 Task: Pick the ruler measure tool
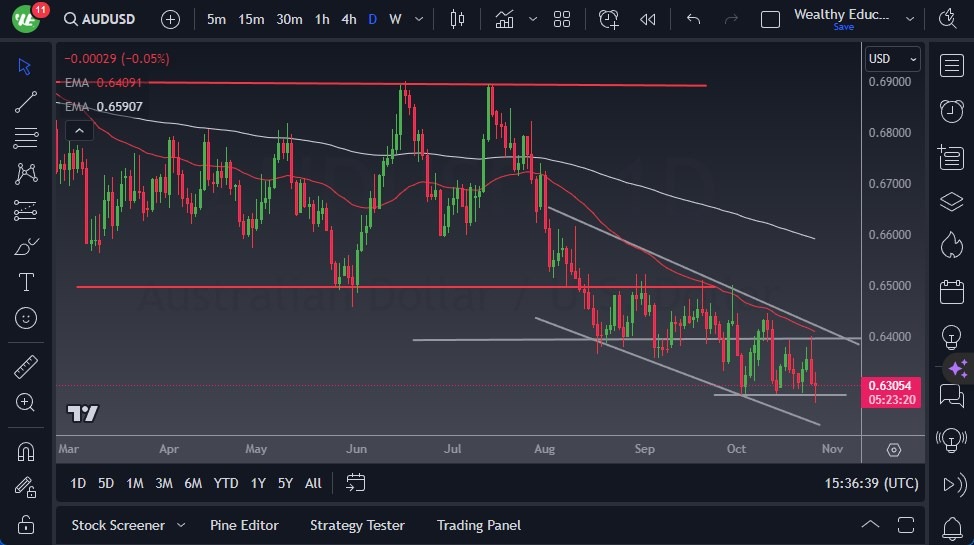[27, 367]
